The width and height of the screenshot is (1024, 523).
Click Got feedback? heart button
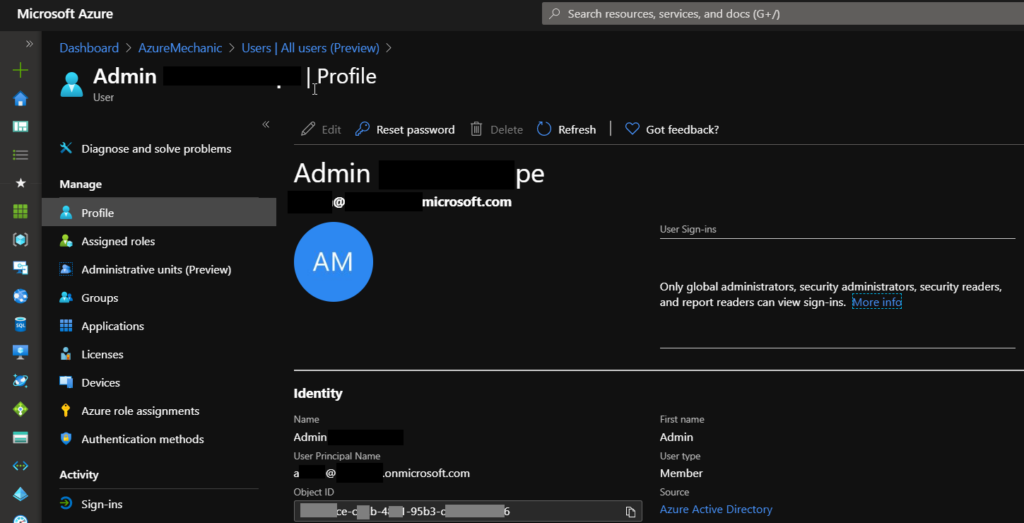672,129
